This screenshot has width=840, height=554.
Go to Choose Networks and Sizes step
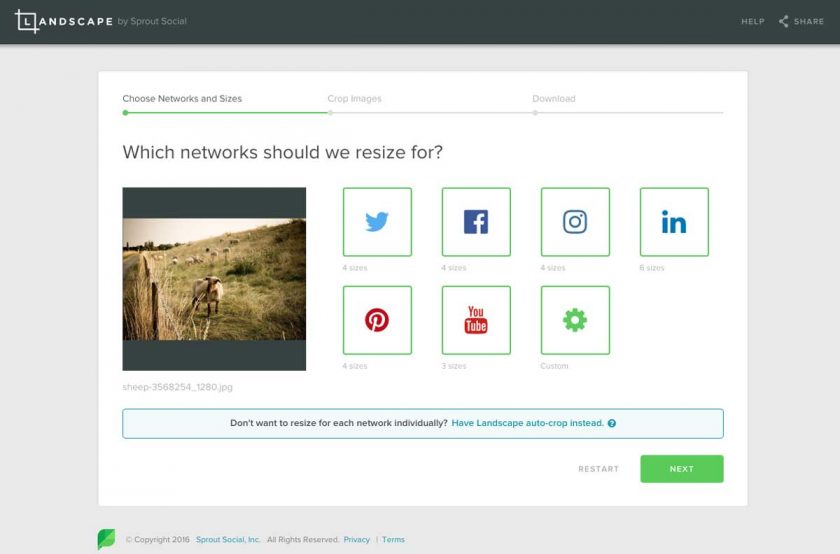[182, 99]
